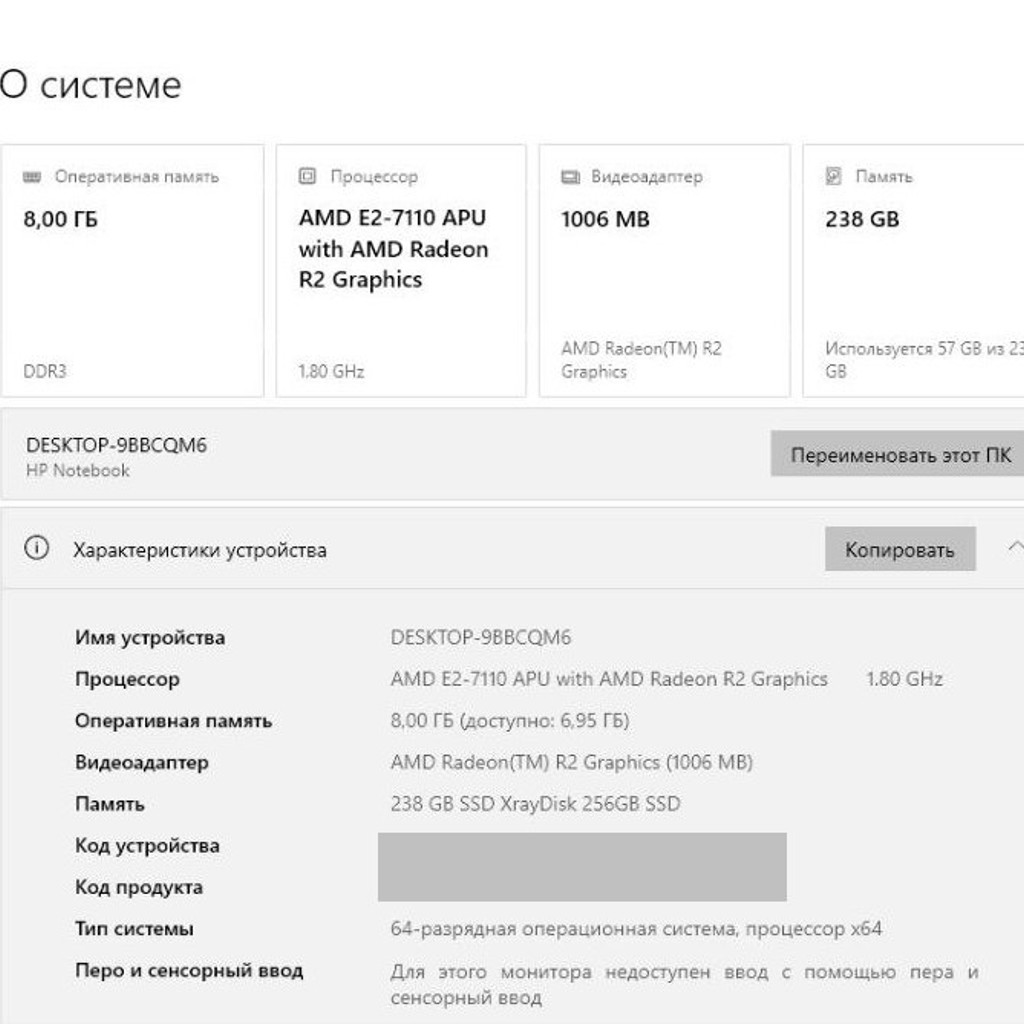The height and width of the screenshot is (1024, 1024).
Task: Click the О системе page heading
Action: (x=91, y=85)
